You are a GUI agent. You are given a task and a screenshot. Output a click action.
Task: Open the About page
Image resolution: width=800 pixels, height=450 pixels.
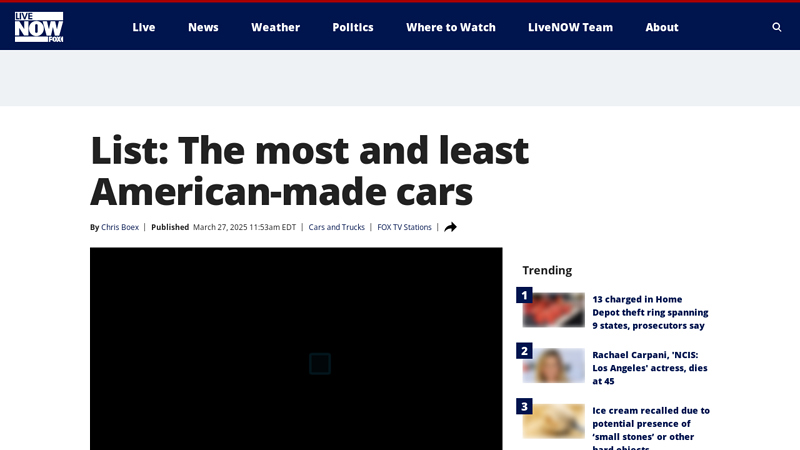coord(662,27)
